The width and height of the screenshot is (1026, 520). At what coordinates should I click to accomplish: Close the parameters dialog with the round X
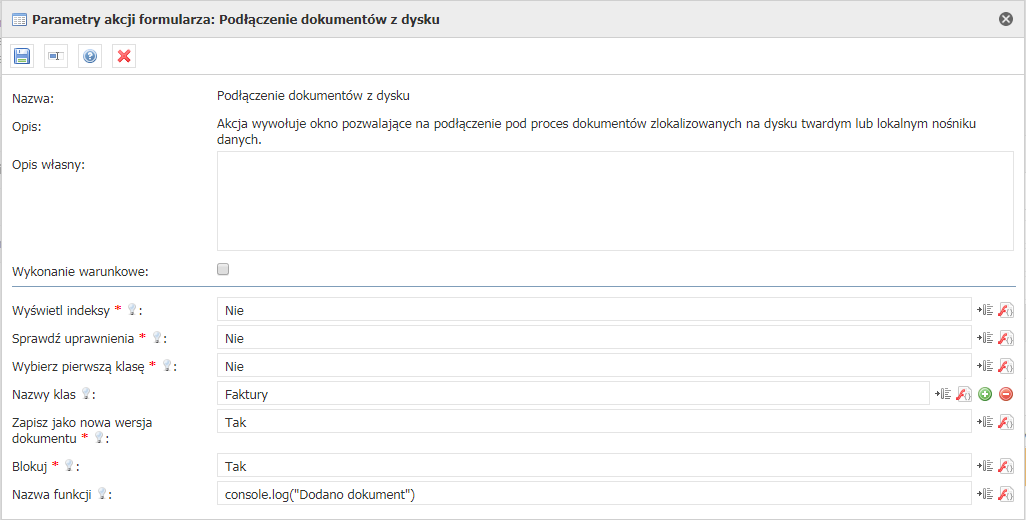(1006, 19)
